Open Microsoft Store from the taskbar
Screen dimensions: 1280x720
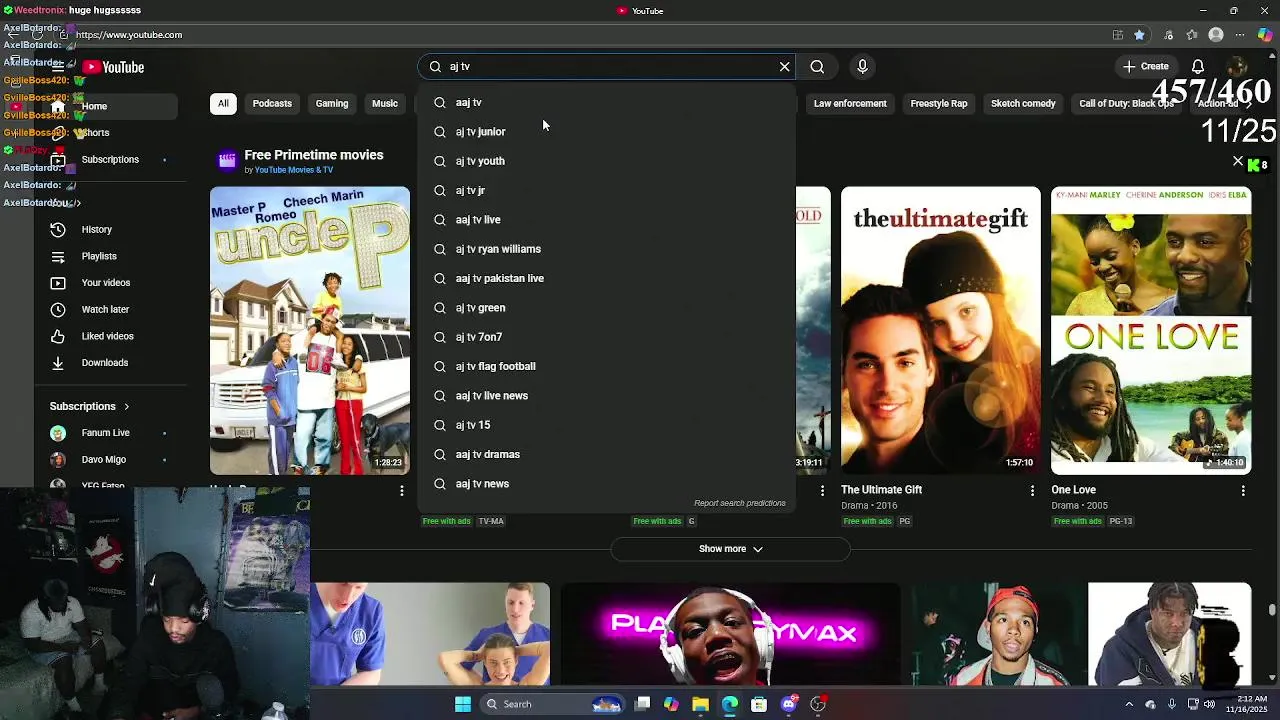[x=759, y=704]
